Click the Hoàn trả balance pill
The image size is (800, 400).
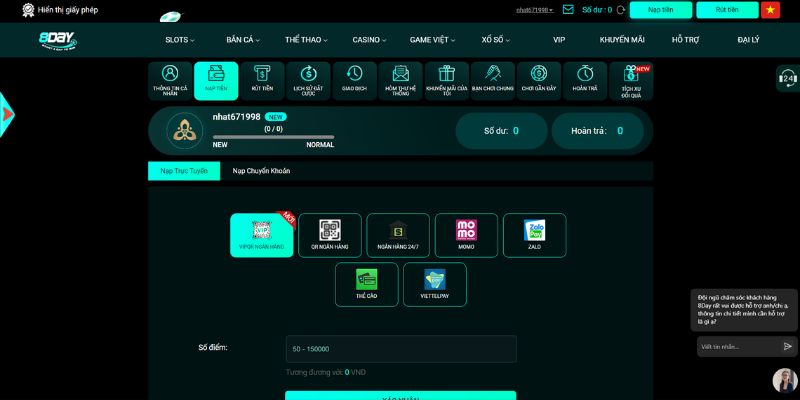click(597, 131)
